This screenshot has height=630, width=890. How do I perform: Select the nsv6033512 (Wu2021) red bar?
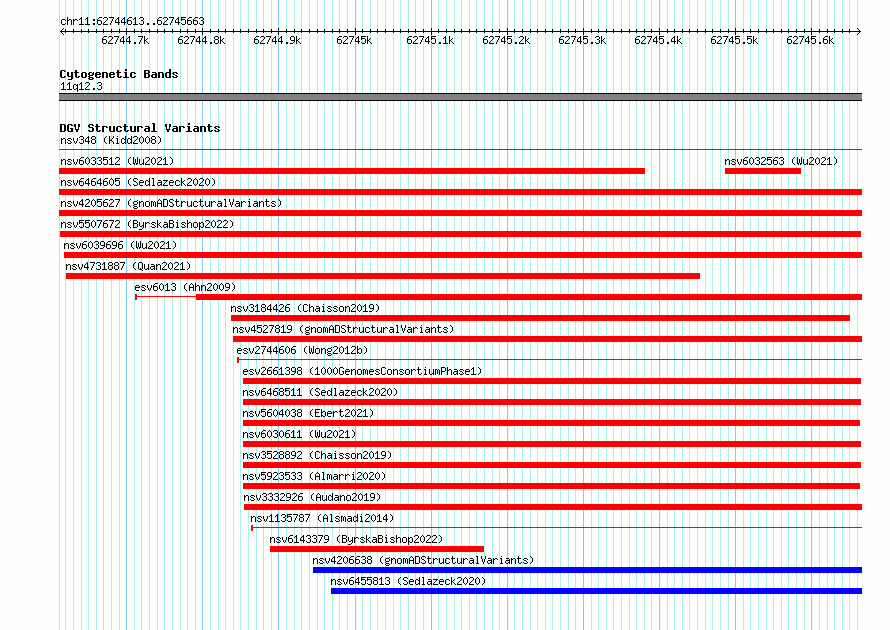pyautogui.click(x=352, y=171)
